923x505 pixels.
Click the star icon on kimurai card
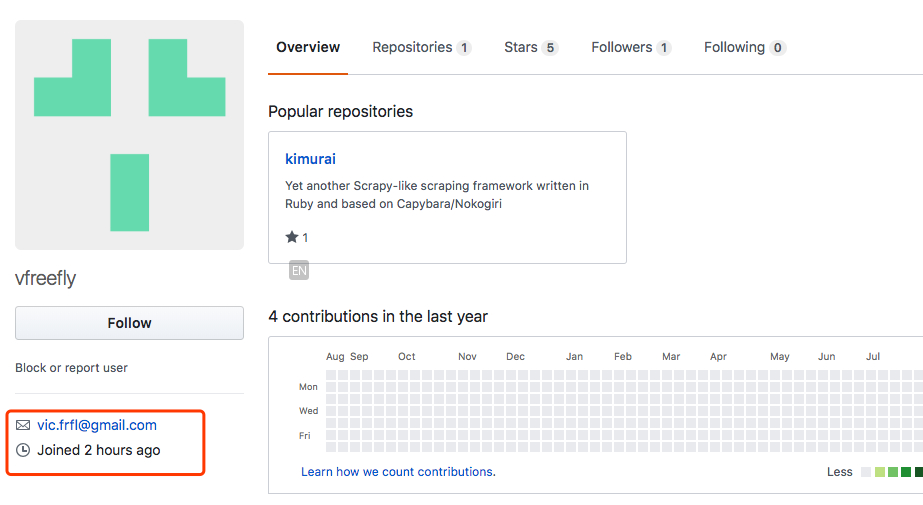pos(291,237)
